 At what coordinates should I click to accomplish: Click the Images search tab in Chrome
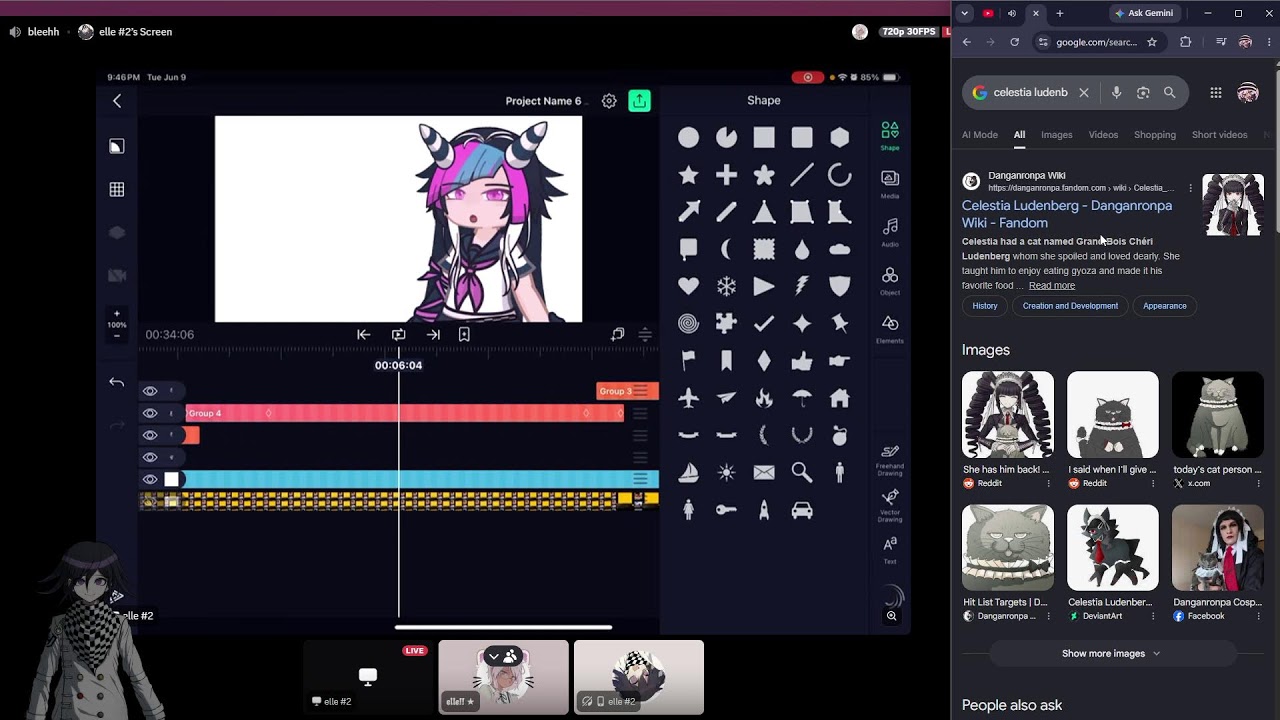coord(1056,135)
